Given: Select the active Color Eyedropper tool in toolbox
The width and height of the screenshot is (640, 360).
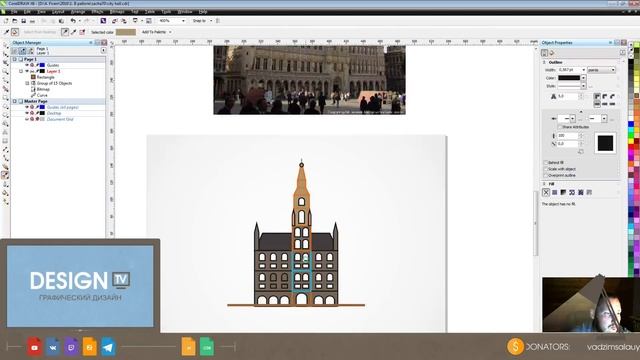Looking at the screenshot, I should pos(5,175).
